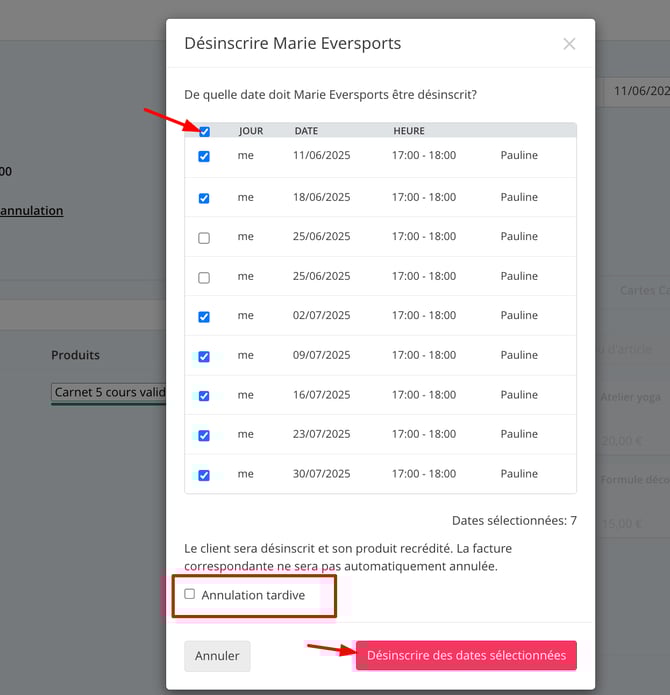The image size is (670, 695).
Task: Untick the 23/07/2025 session checkbox
Action: pyautogui.click(x=204, y=436)
